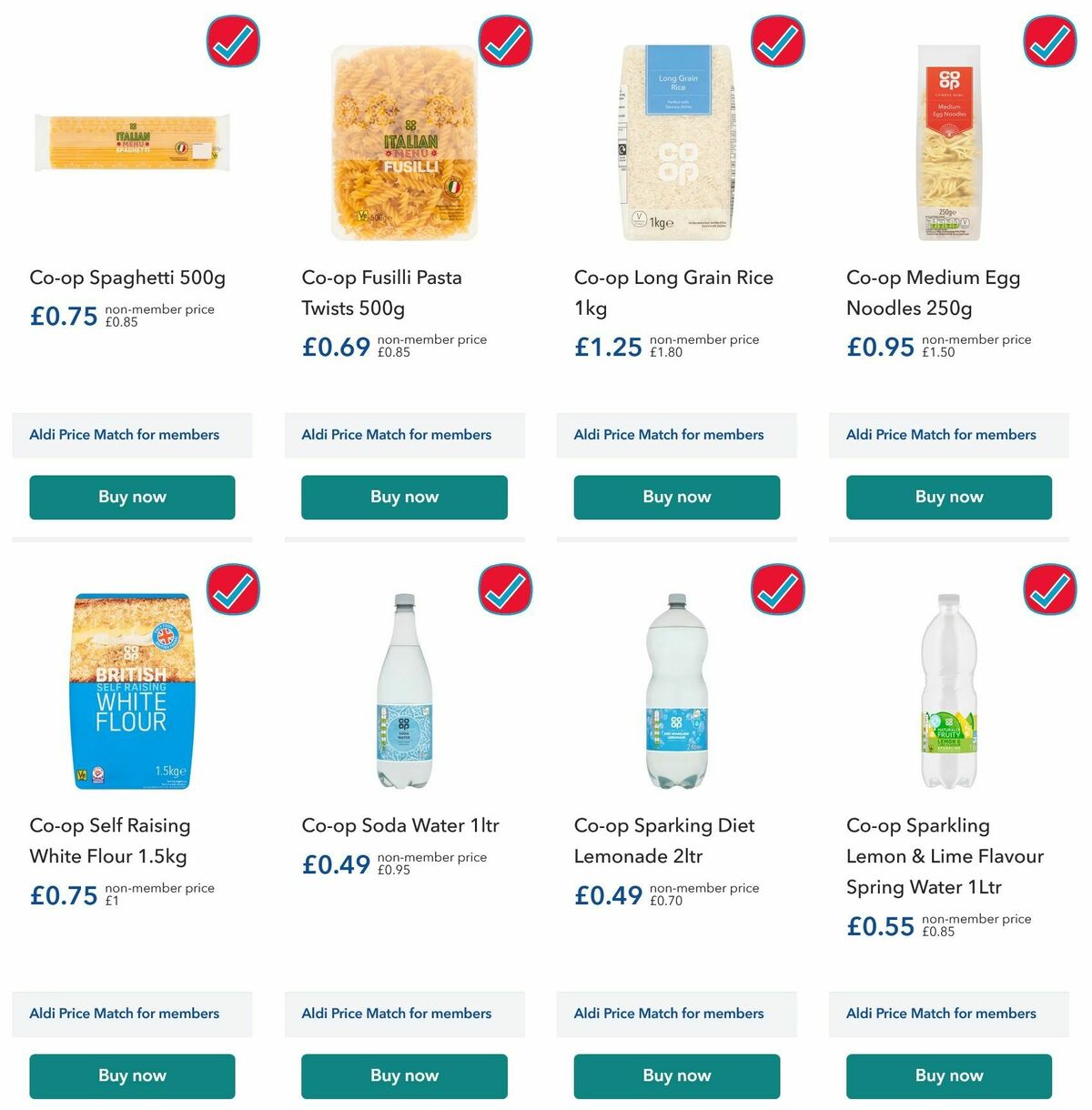Click the checkmark badge on Lemon & Lime Spring Water
Image resolution: width=1092 pixels, height=1110 pixels.
1049,590
